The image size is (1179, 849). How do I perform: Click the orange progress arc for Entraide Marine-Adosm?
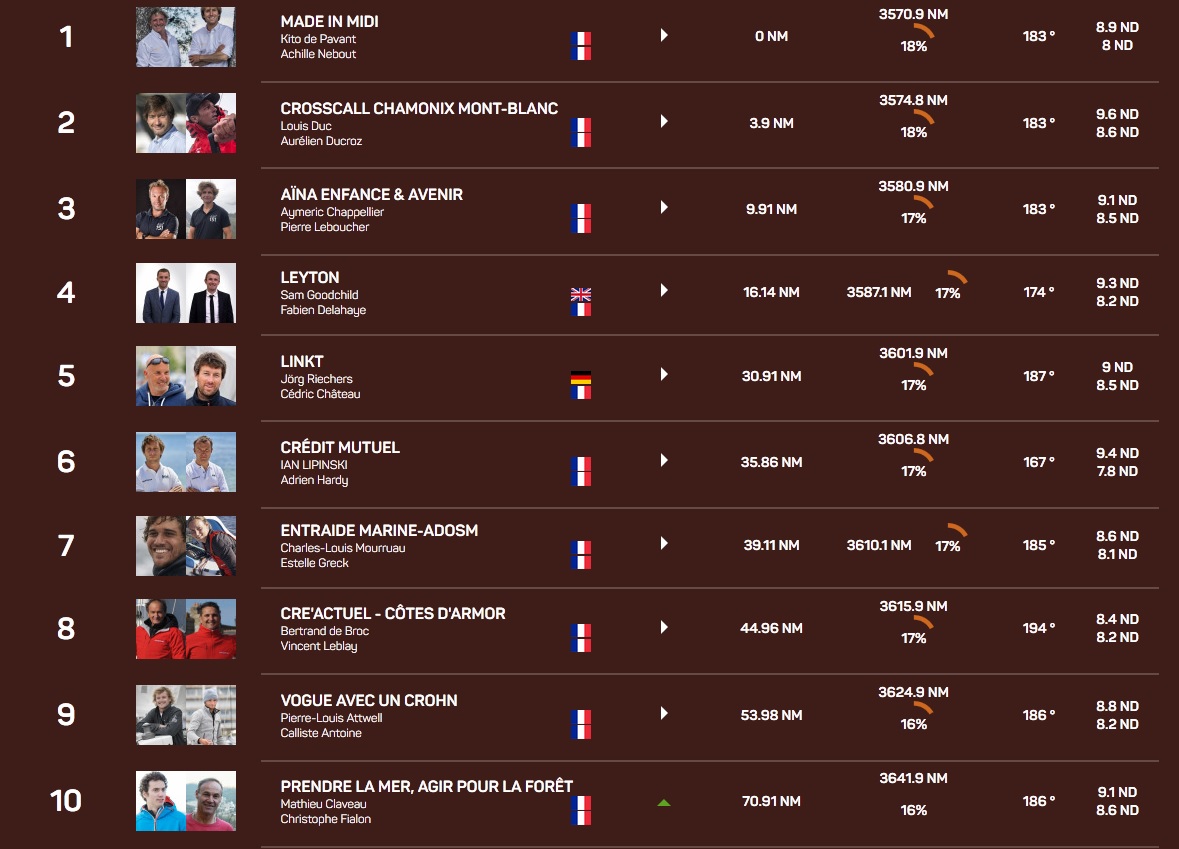957,530
